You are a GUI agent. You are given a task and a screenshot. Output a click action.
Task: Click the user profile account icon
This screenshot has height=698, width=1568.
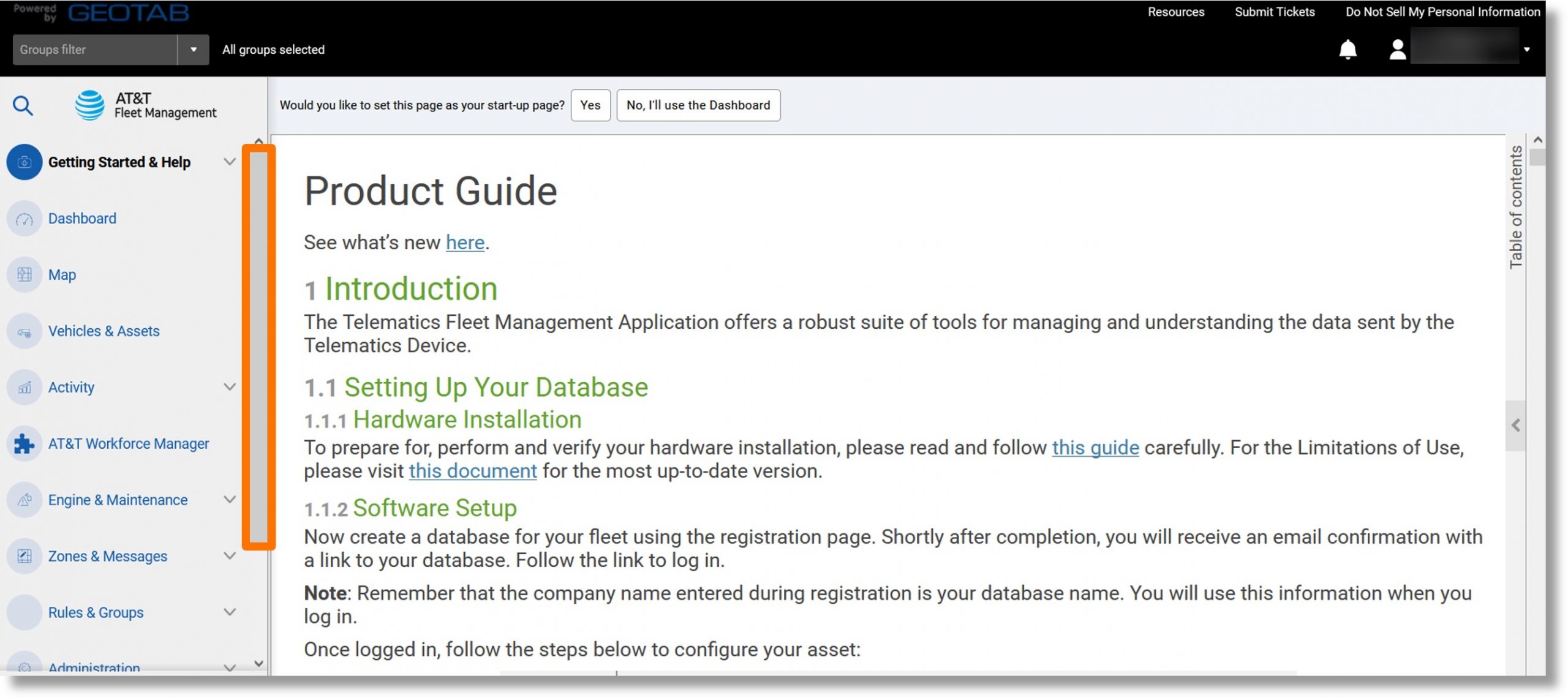pyautogui.click(x=1395, y=49)
